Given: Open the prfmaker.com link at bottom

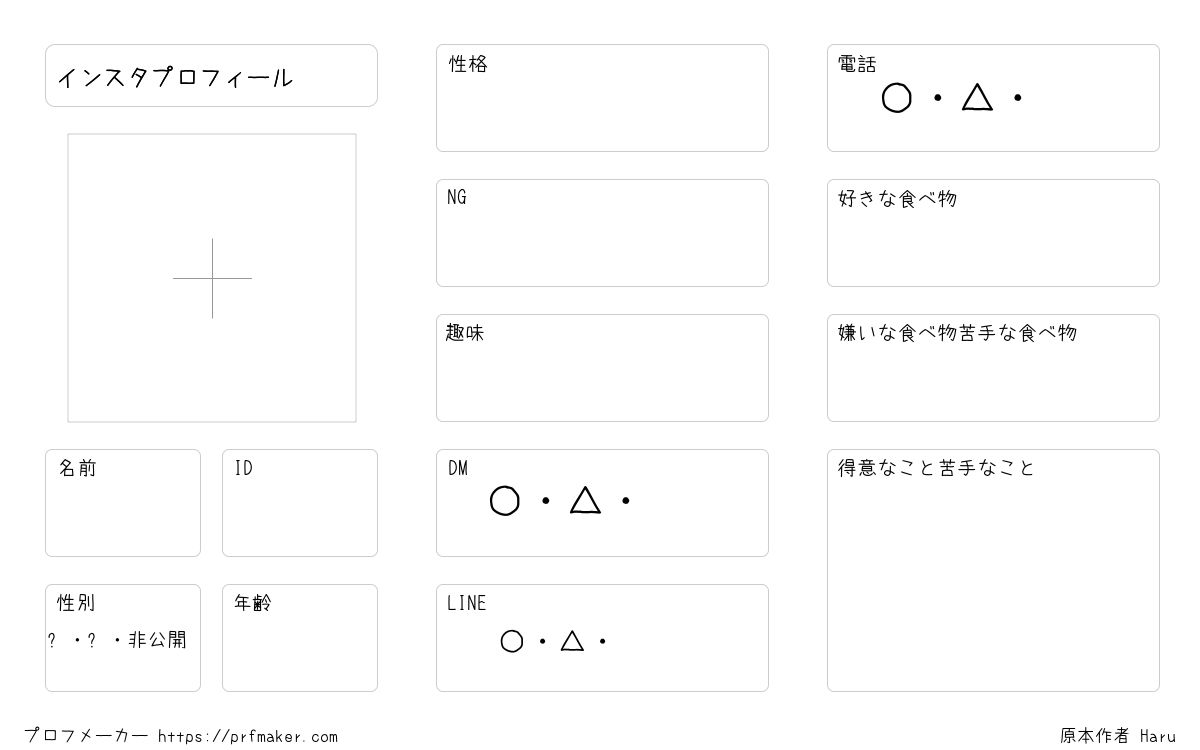Looking at the screenshot, I should pos(248,737).
